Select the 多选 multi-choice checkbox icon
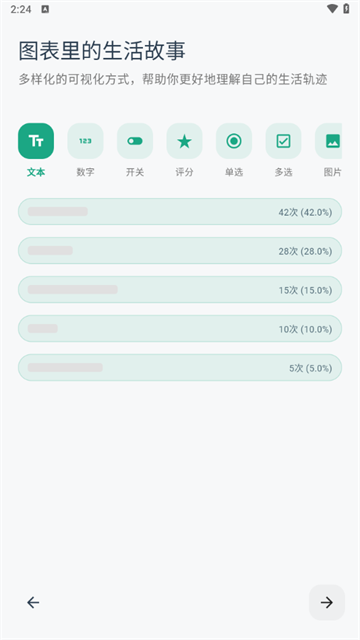This screenshot has width=360, height=640. 284,141
